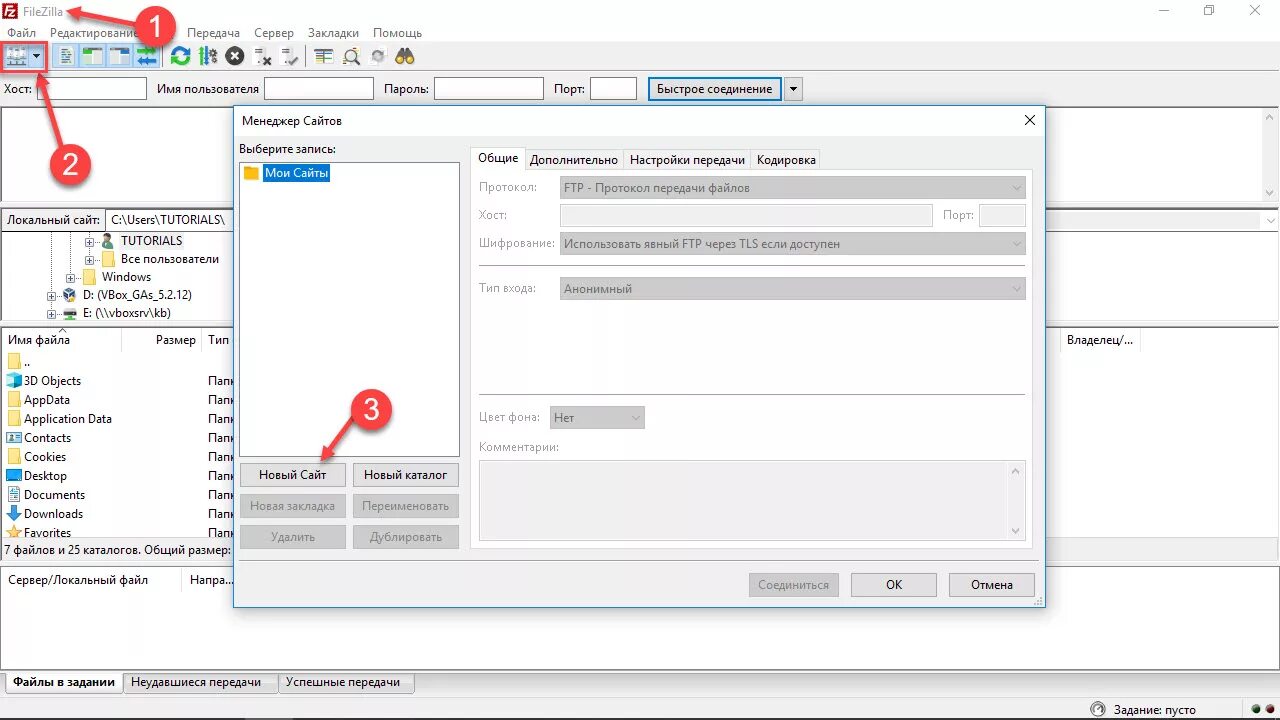Click the Порт field in quickconnect bar

tap(613, 89)
